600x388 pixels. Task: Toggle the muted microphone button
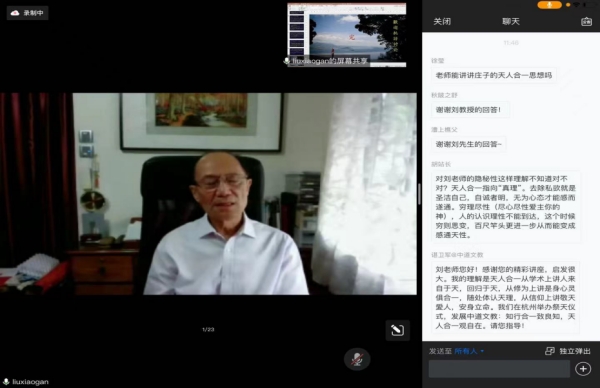(x=357, y=359)
